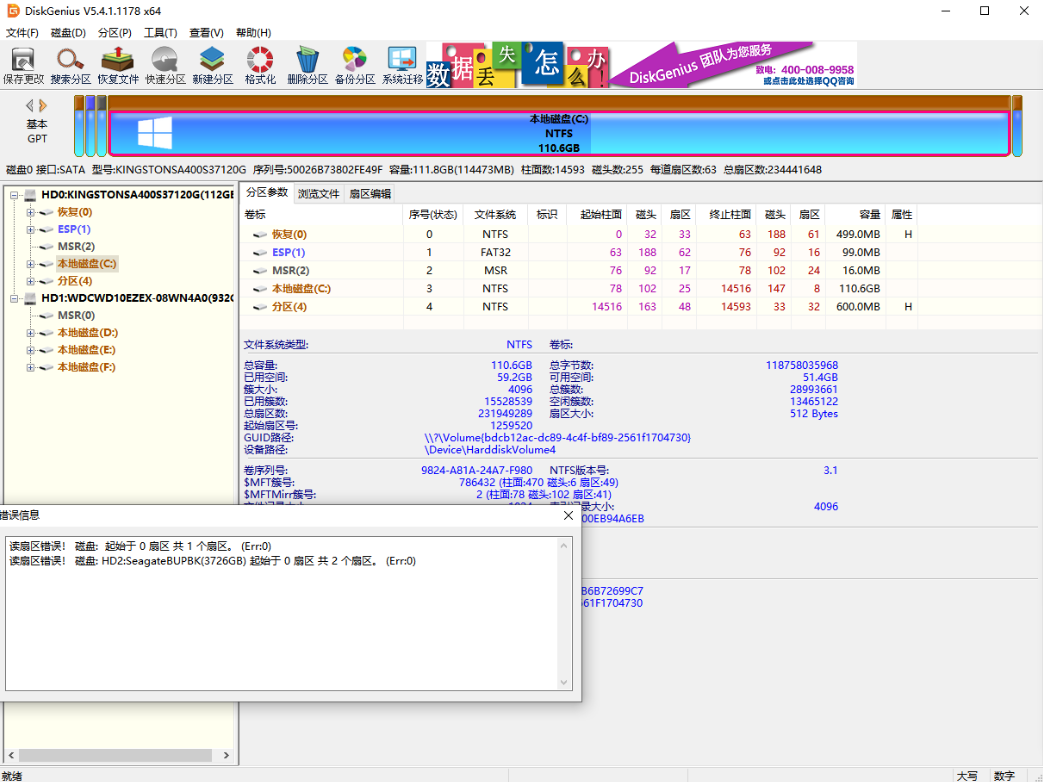Click the 保存更改 save changes toolbar icon
The image size is (1043, 782).
point(23,65)
